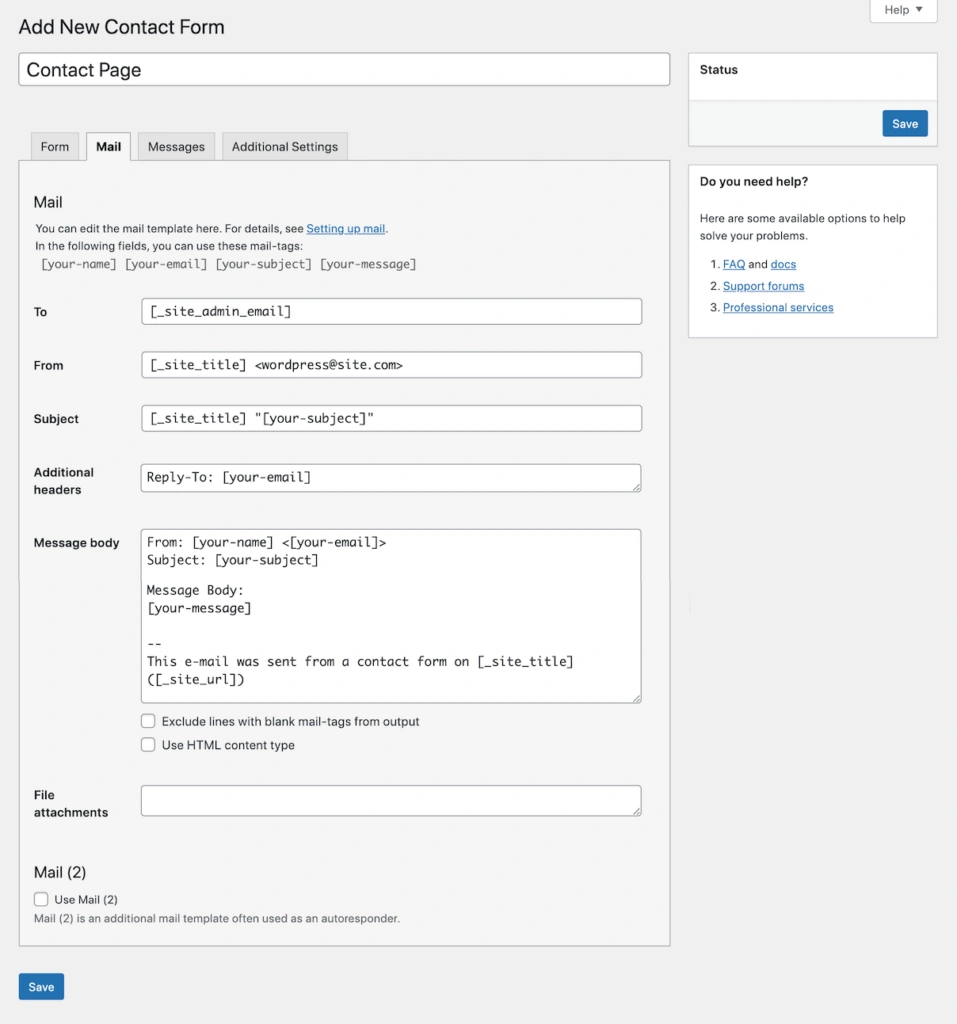The width and height of the screenshot is (957, 1024).
Task: Edit the Subject field
Action: click(x=391, y=418)
